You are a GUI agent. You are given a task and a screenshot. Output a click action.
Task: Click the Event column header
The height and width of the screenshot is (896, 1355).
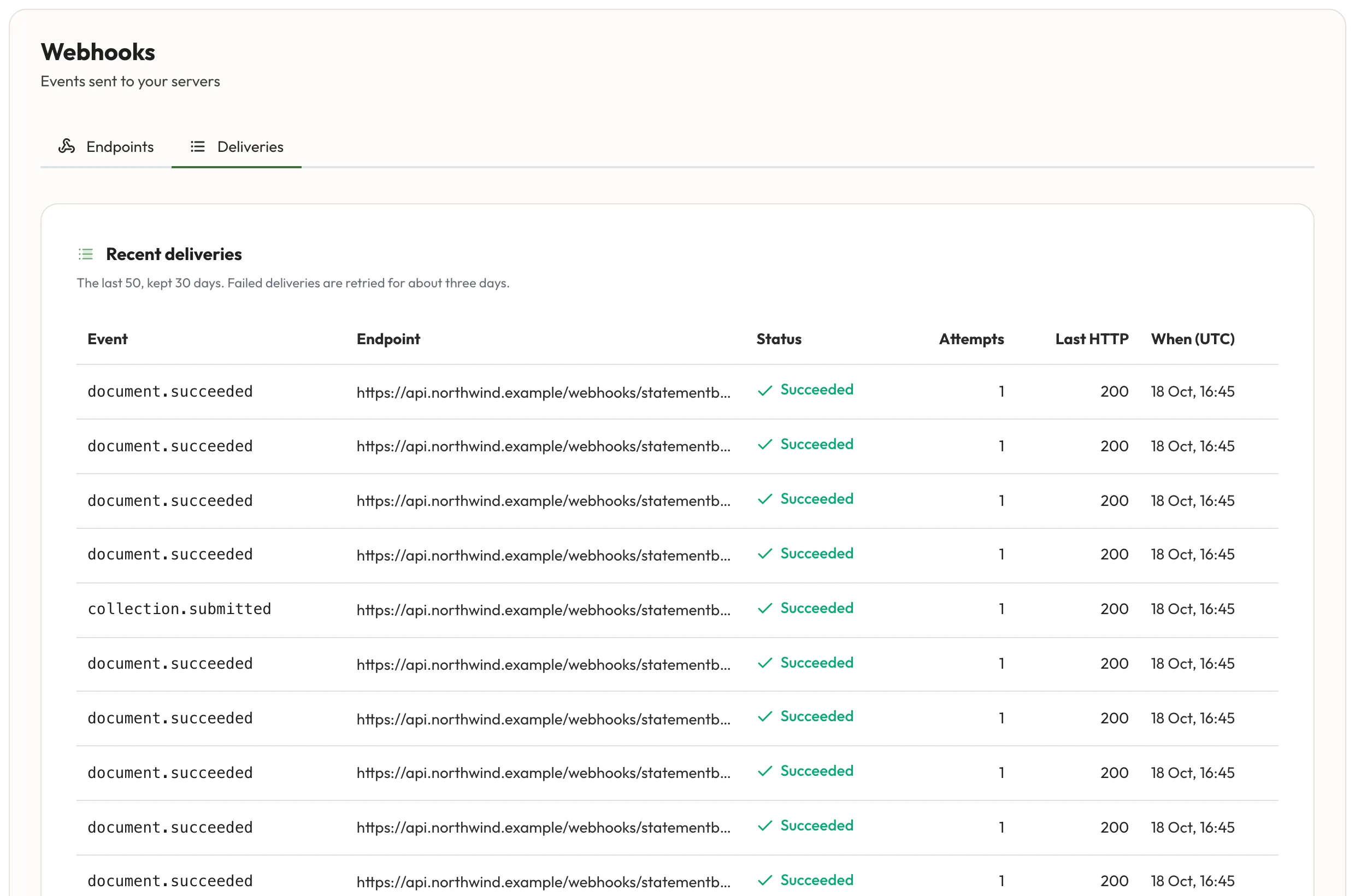point(108,339)
